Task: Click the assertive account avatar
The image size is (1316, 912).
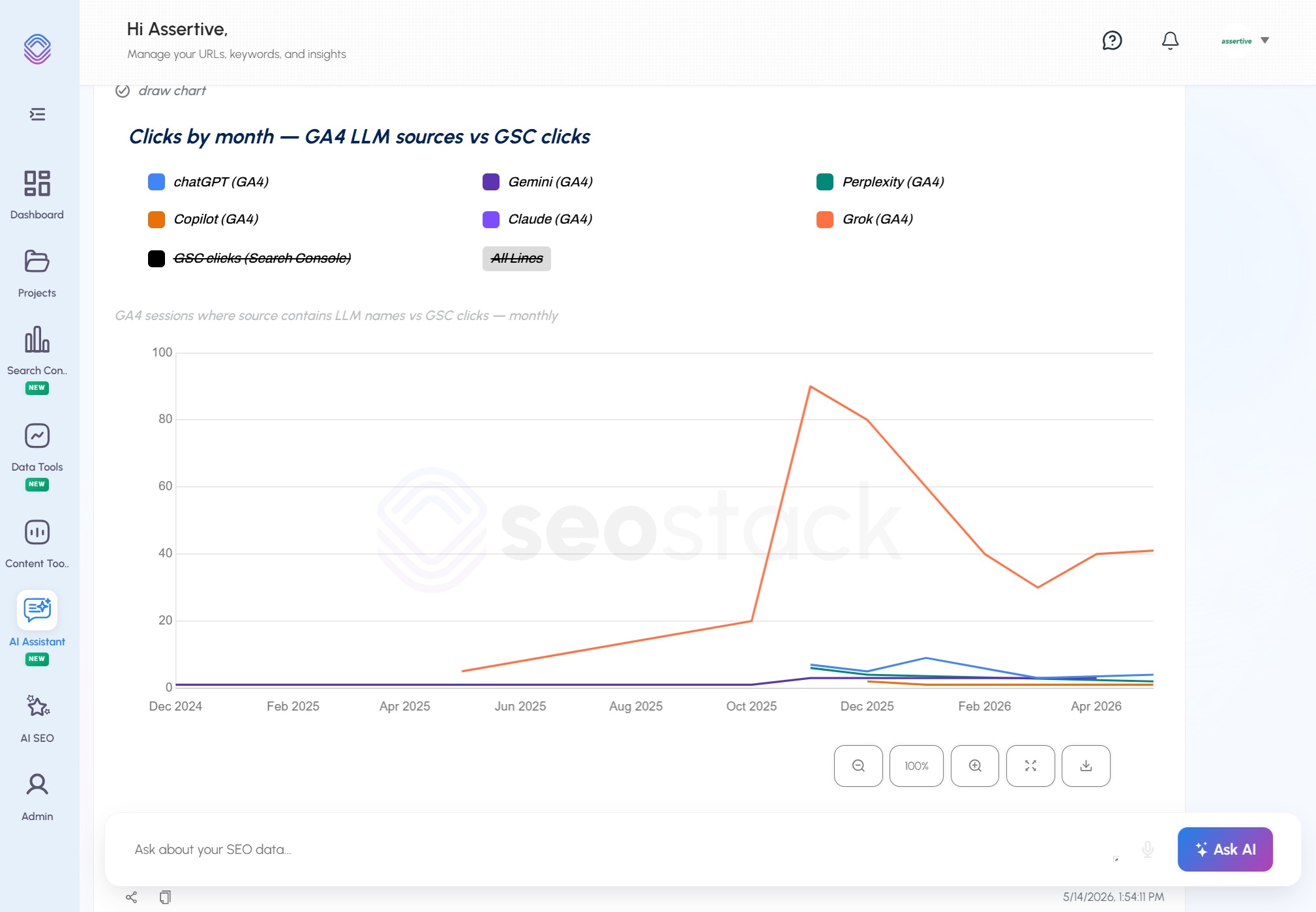Action: point(1236,40)
